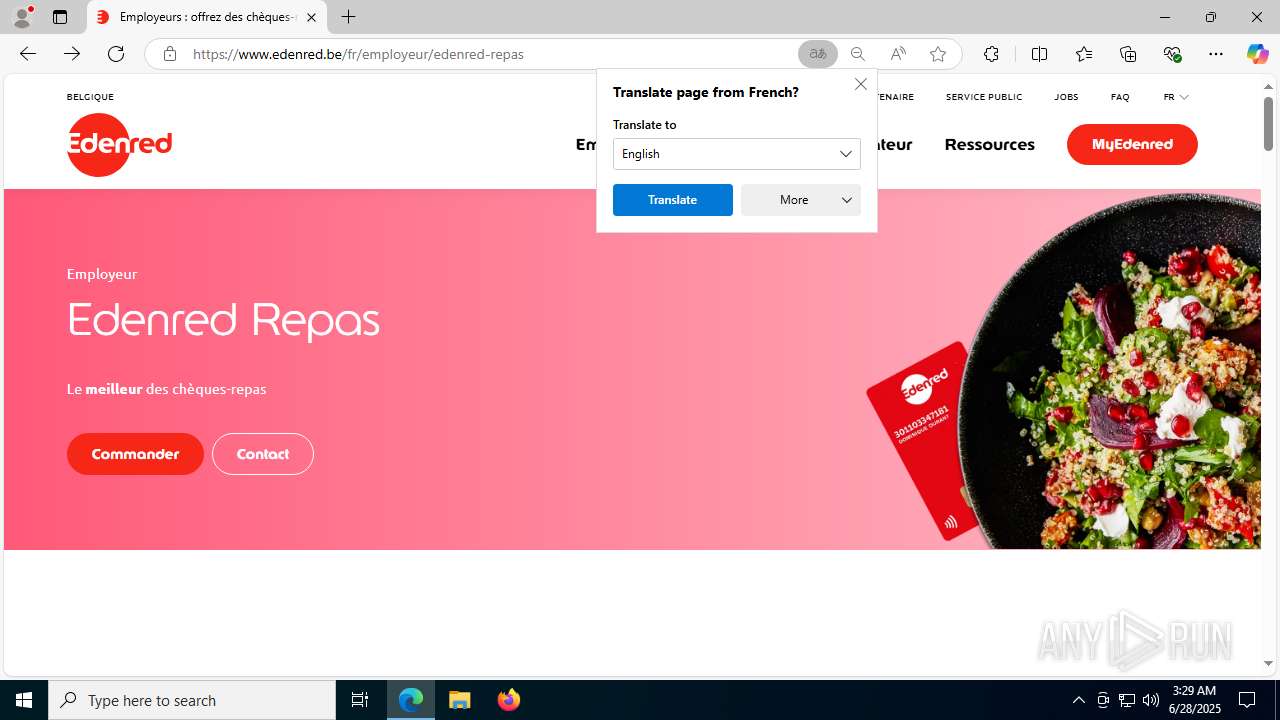The height and width of the screenshot is (720, 1280).
Task: Open the Translate to language dropdown
Action: click(x=737, y=154)
